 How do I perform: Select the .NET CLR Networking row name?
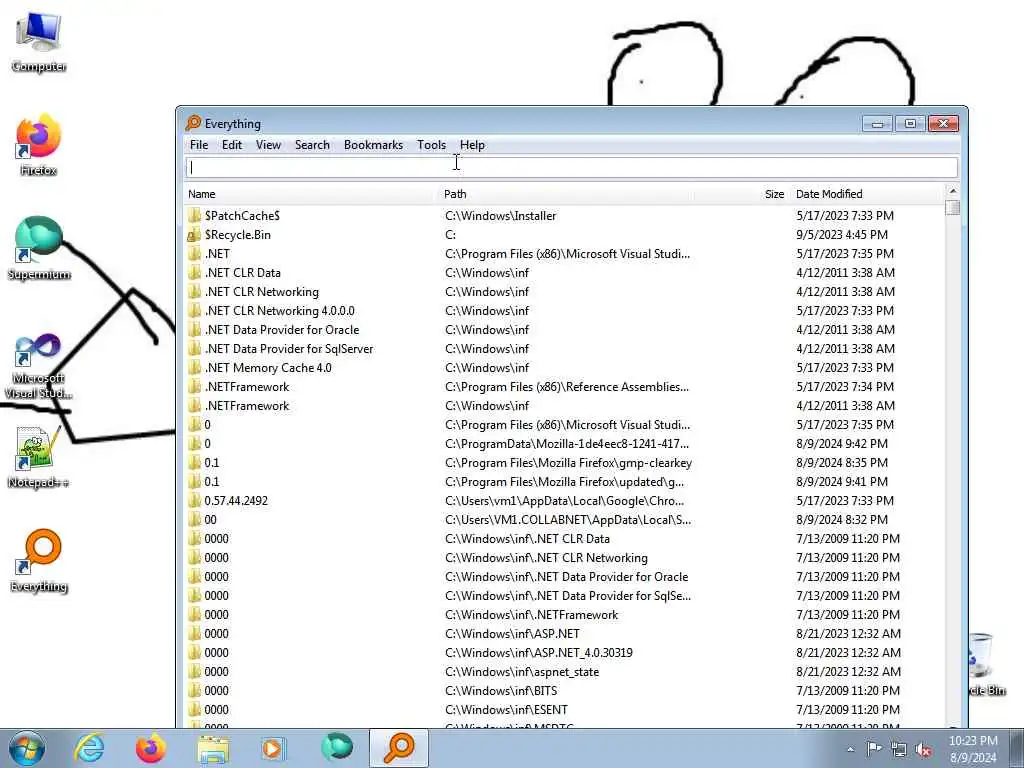(x=262, y=292)
